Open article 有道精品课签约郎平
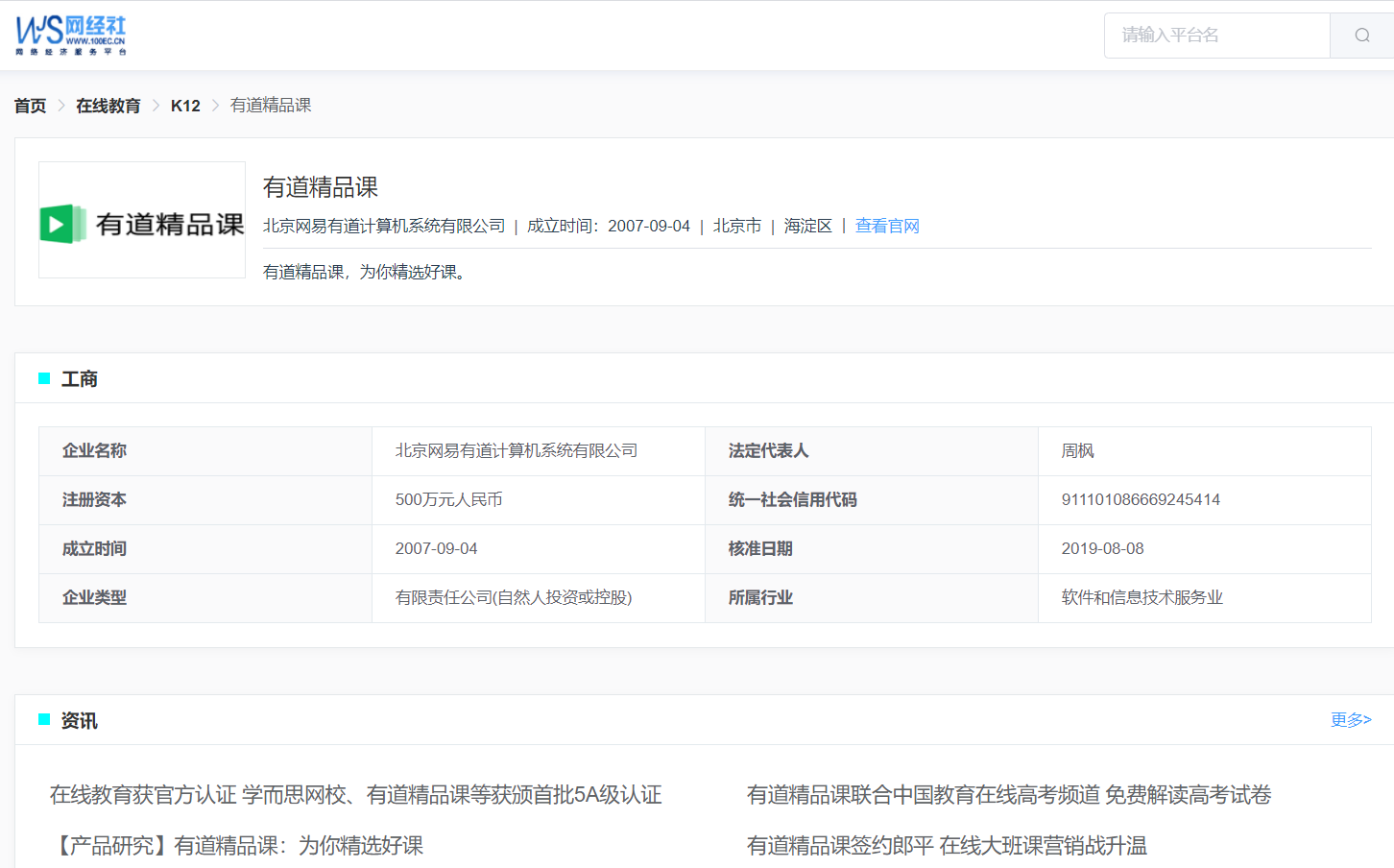This screenshot has width=1394, height=868. (x=947, y=846)
